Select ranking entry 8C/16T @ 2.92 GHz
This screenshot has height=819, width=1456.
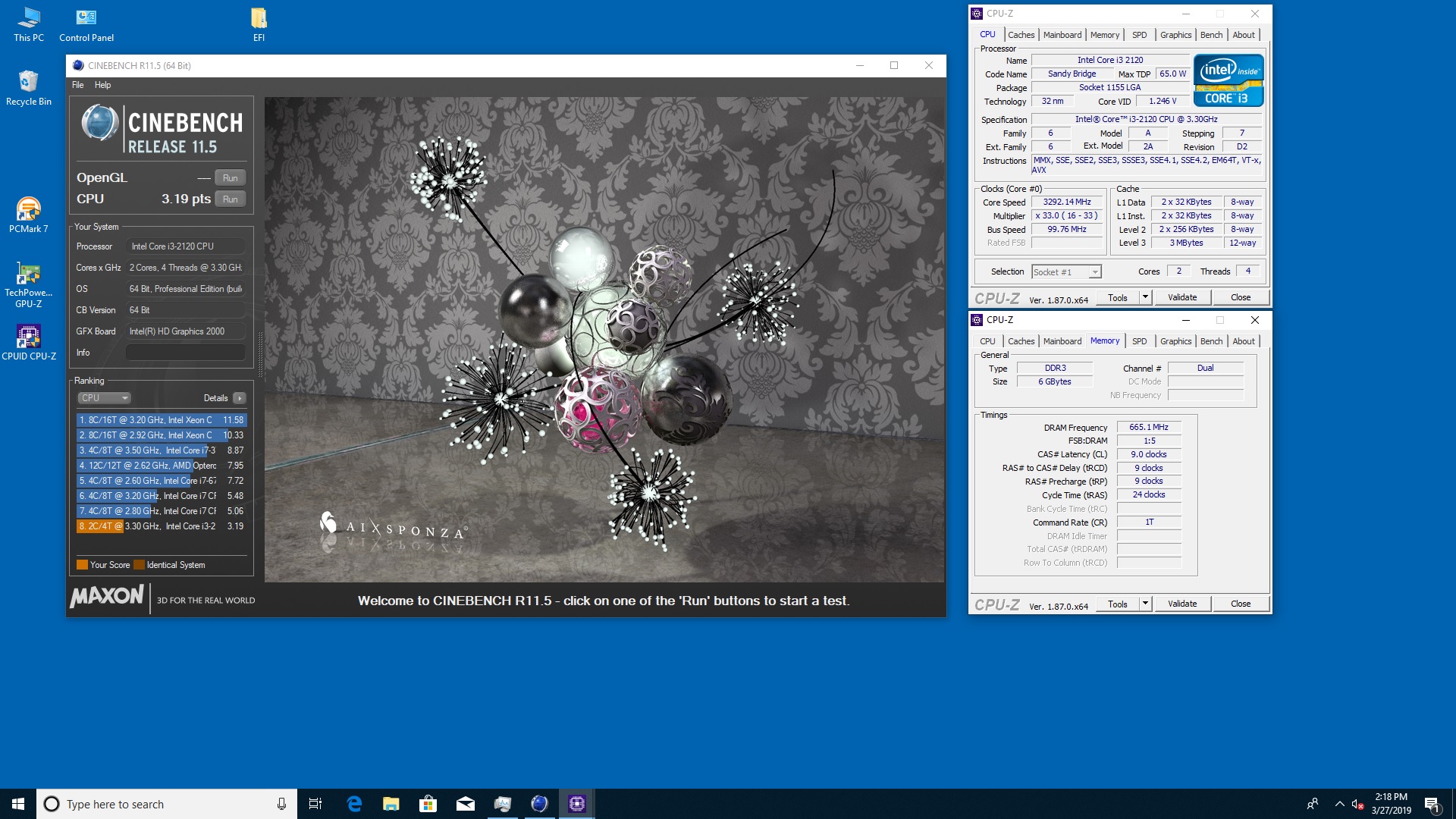point(162,435)
